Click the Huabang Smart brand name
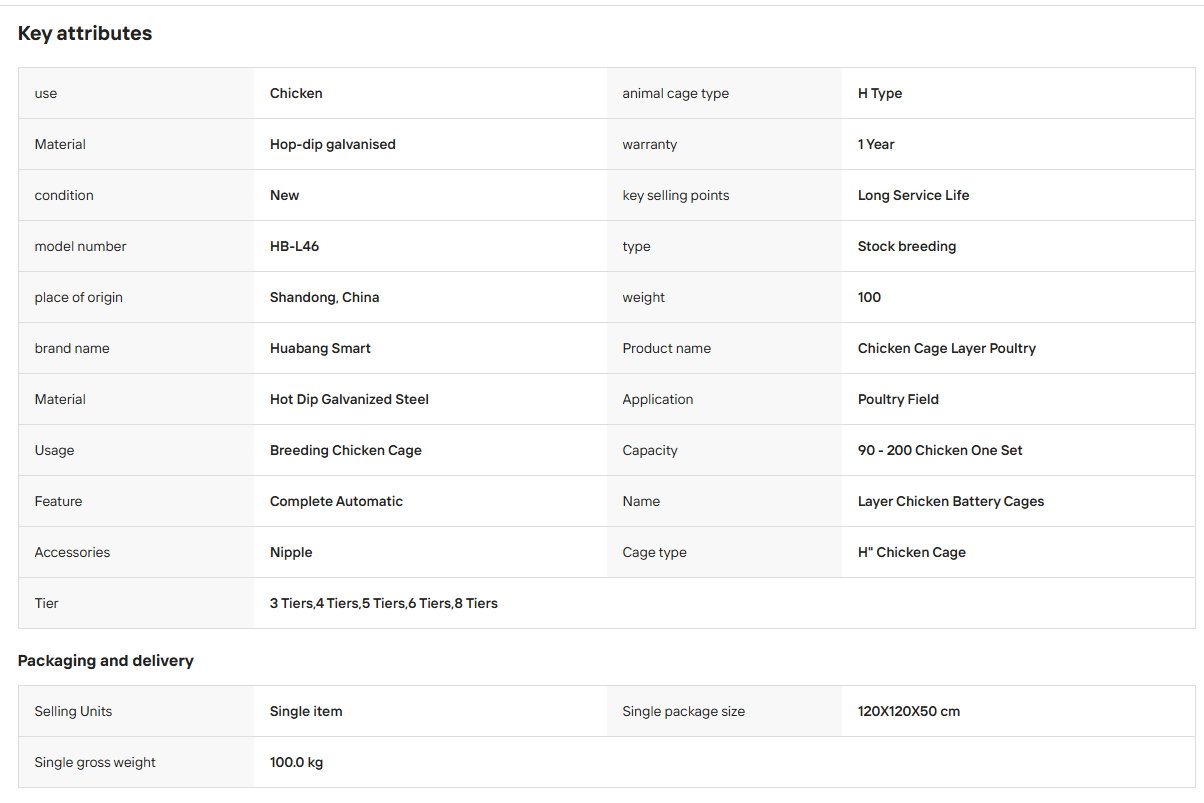The height and width of the screenshot is (803, 1204). point(320,348)
